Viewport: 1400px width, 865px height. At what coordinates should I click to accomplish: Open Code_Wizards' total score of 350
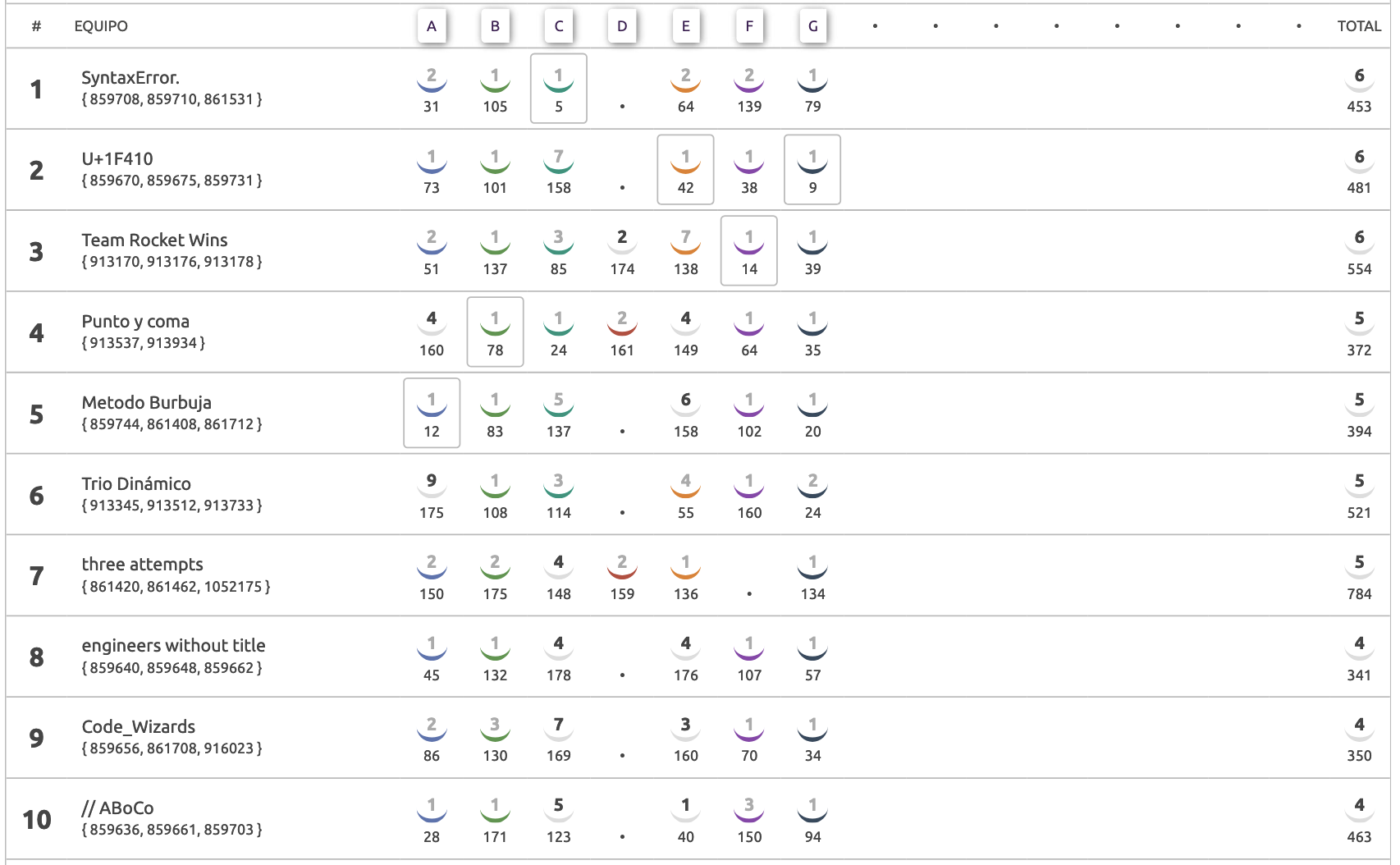point(1359,739)
